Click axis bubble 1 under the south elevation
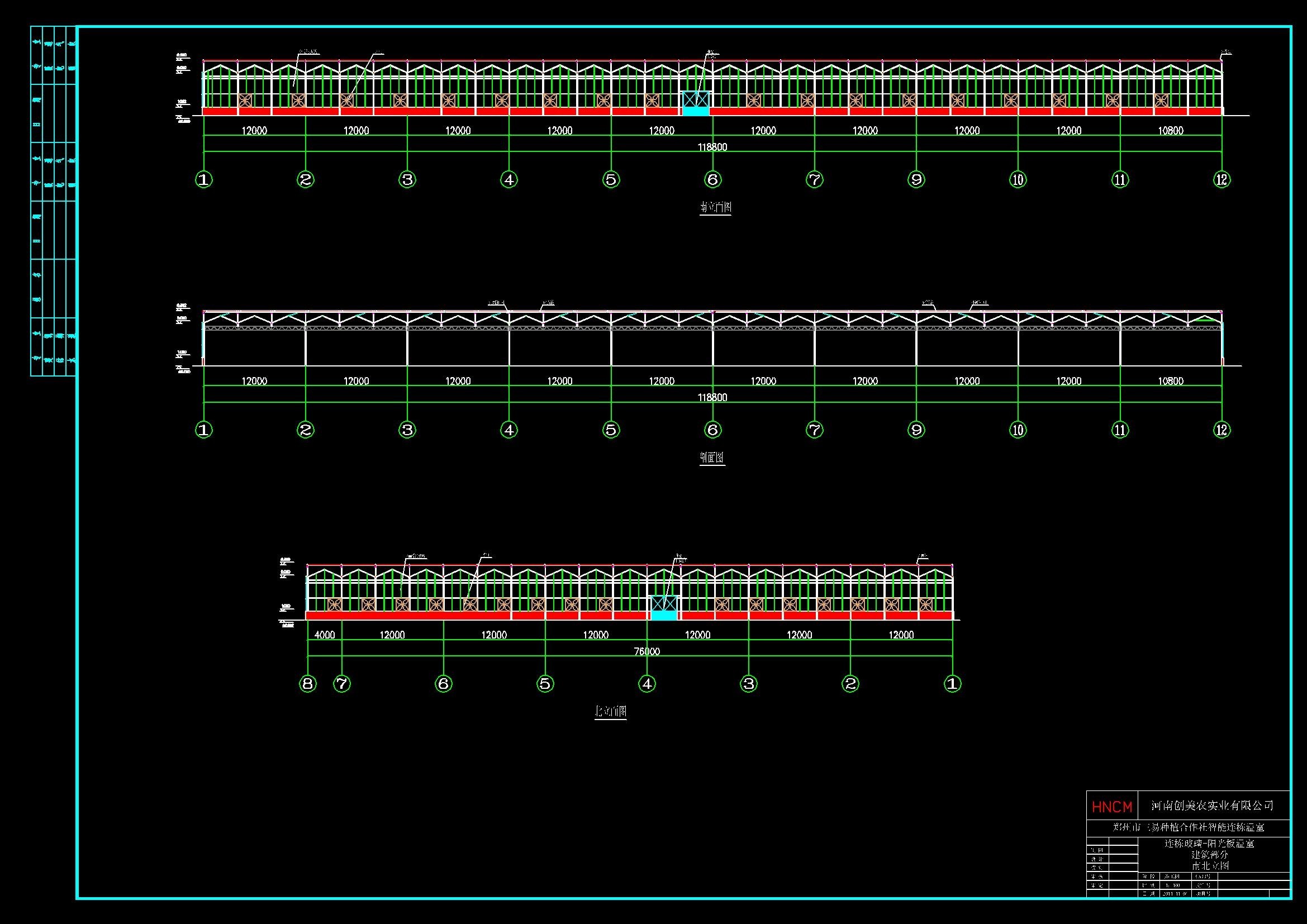Viewport: 1307px width, 924px height. [204, 180]
